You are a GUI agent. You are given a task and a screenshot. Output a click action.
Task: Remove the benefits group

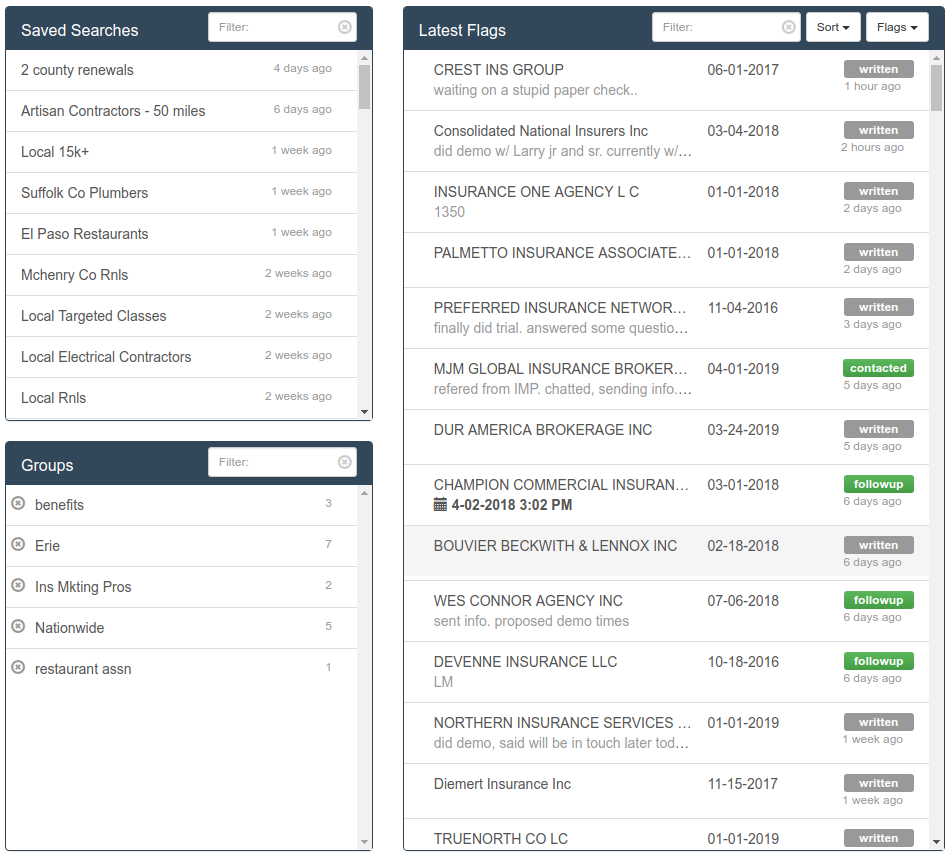pyautogui.click(x=19, y=503)
